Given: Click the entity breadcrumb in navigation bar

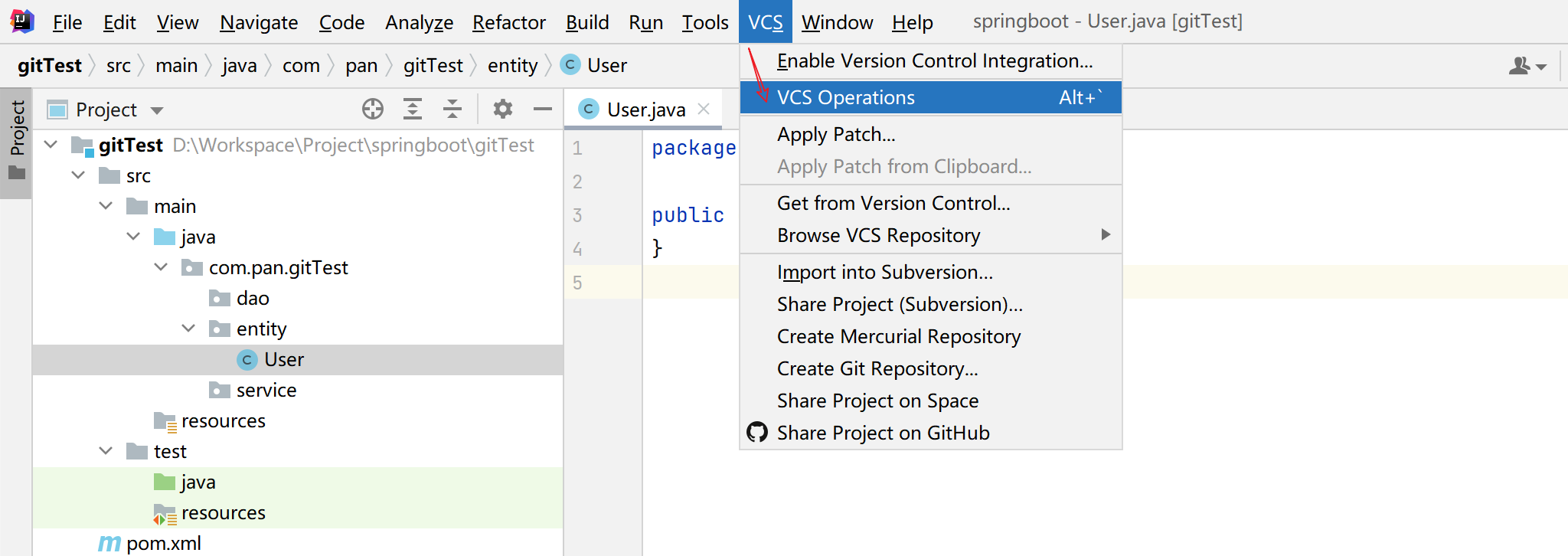Looking at the screenshot, I should click(512, 66).
